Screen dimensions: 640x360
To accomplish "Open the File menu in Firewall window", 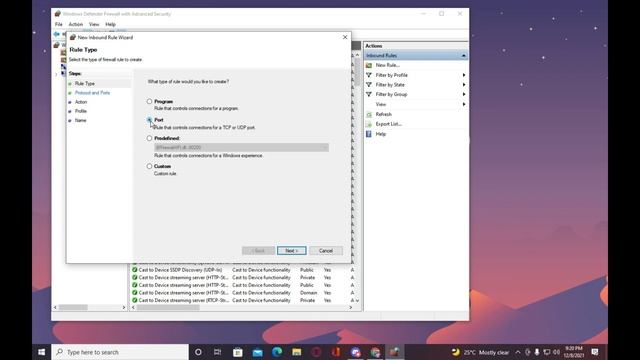I will point(59,24).
